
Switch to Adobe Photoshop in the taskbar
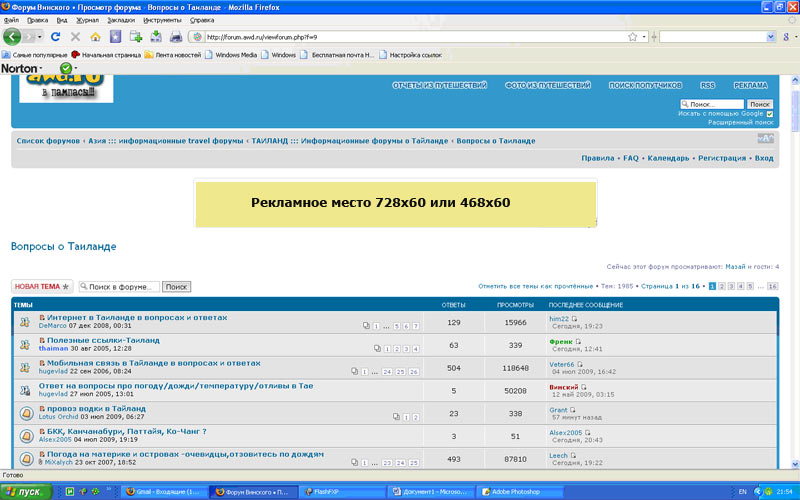pyautogui.click(x=519, y=492)
